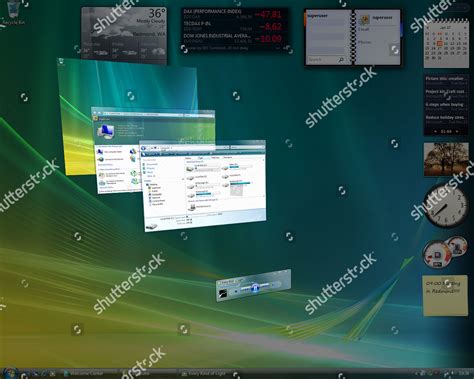474x379 pixels.
Task: Click computer icon in Welcome Center window
Action: click(105, 131)
